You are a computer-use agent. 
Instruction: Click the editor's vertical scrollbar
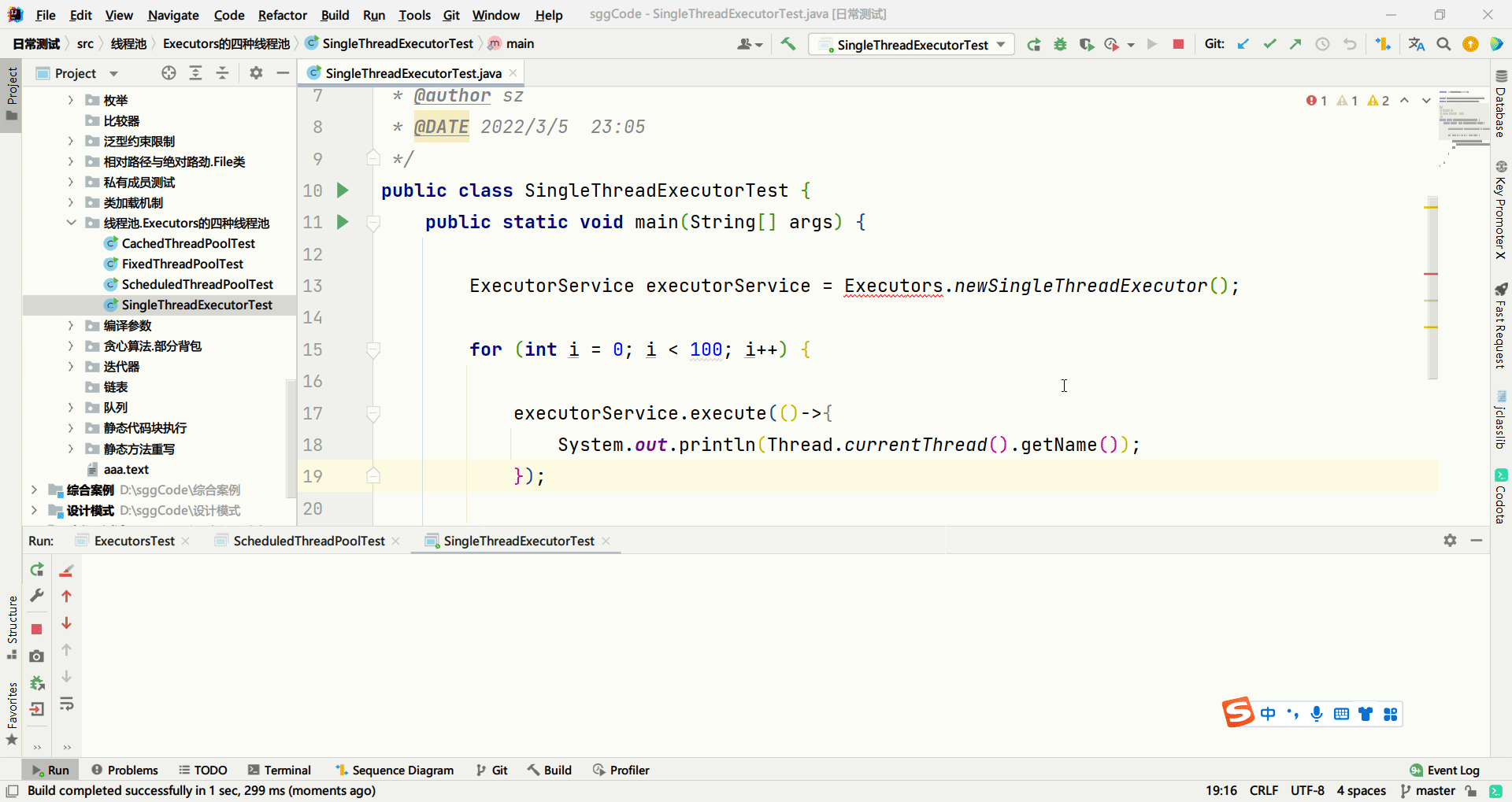tap(1432, 288)
